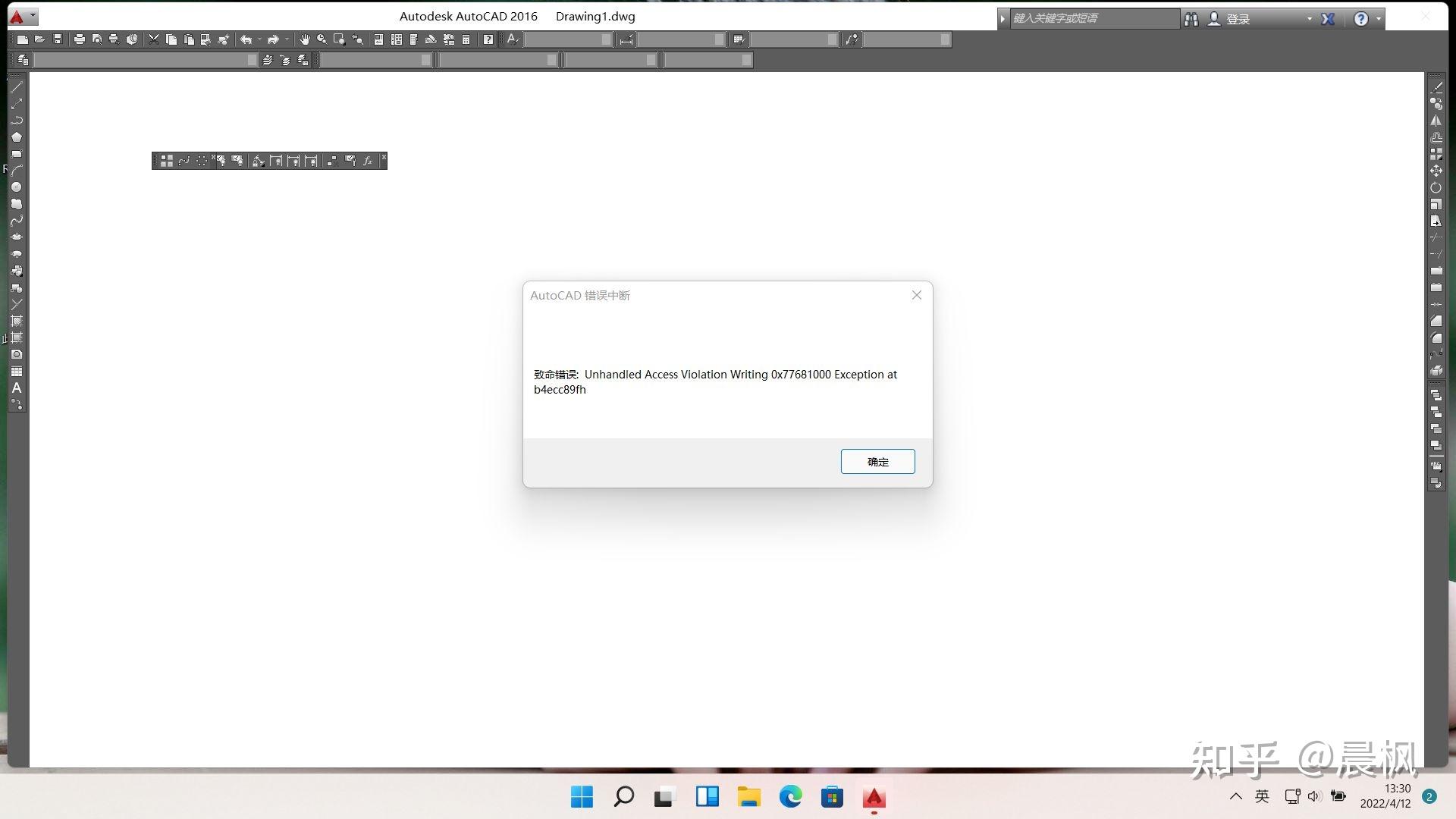Select the multiline Text 'A' tool
This screenshot has width=1456, height=819.
17,388
